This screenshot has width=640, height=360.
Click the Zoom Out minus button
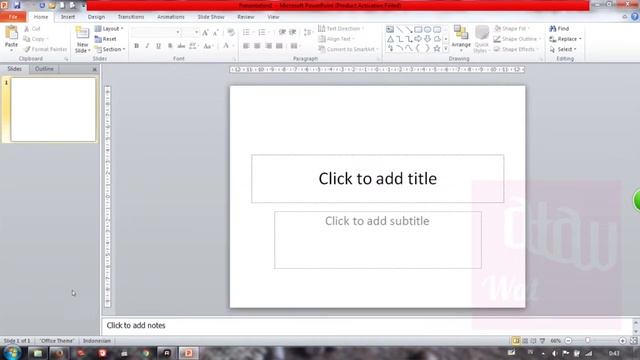(568, 340)
